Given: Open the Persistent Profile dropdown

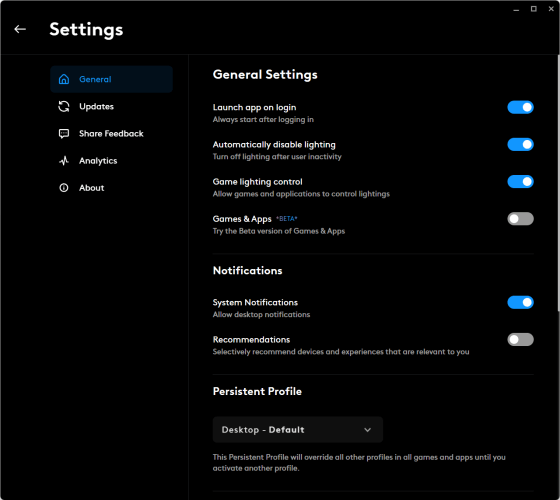Looking at the screenshot, I should 298,430.
